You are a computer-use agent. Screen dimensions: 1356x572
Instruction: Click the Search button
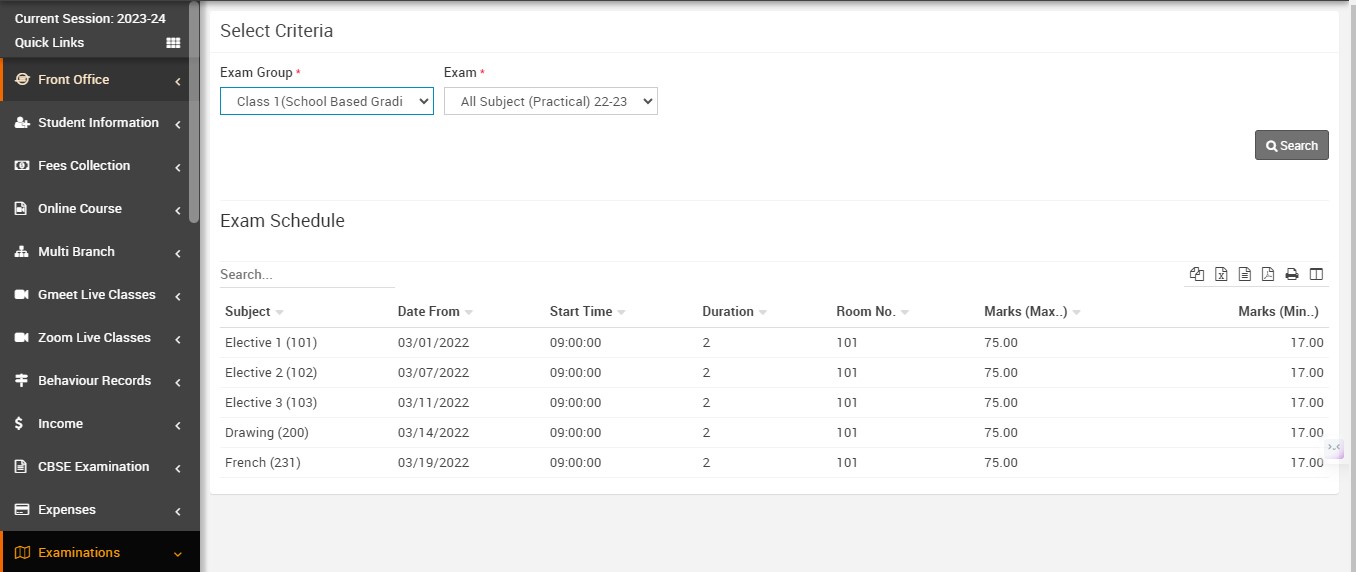click(x=1291, y=145)
